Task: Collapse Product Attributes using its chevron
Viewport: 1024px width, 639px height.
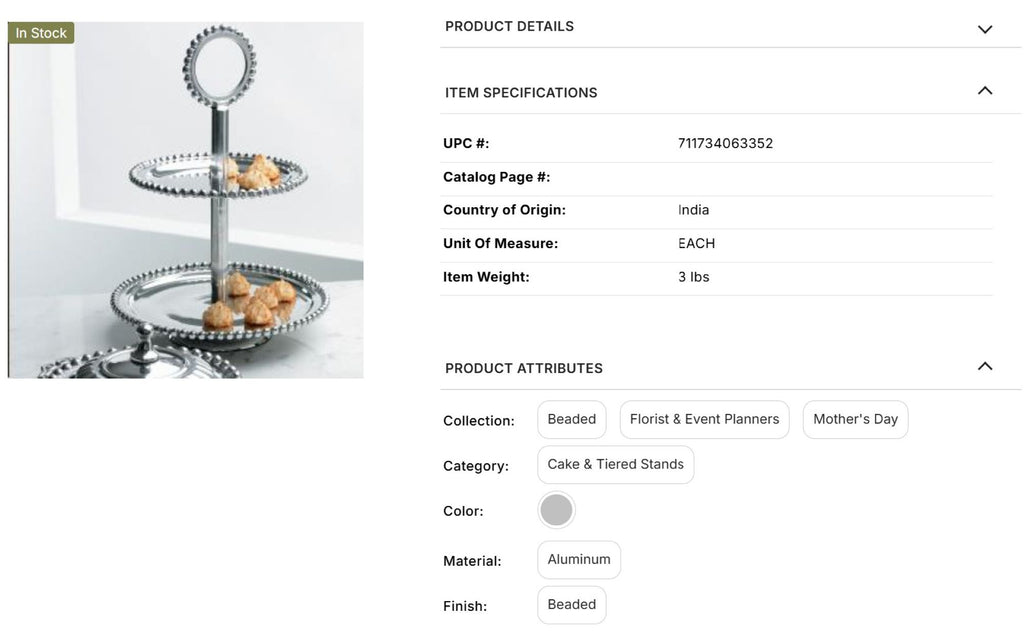Action: [x=985, y=366]
